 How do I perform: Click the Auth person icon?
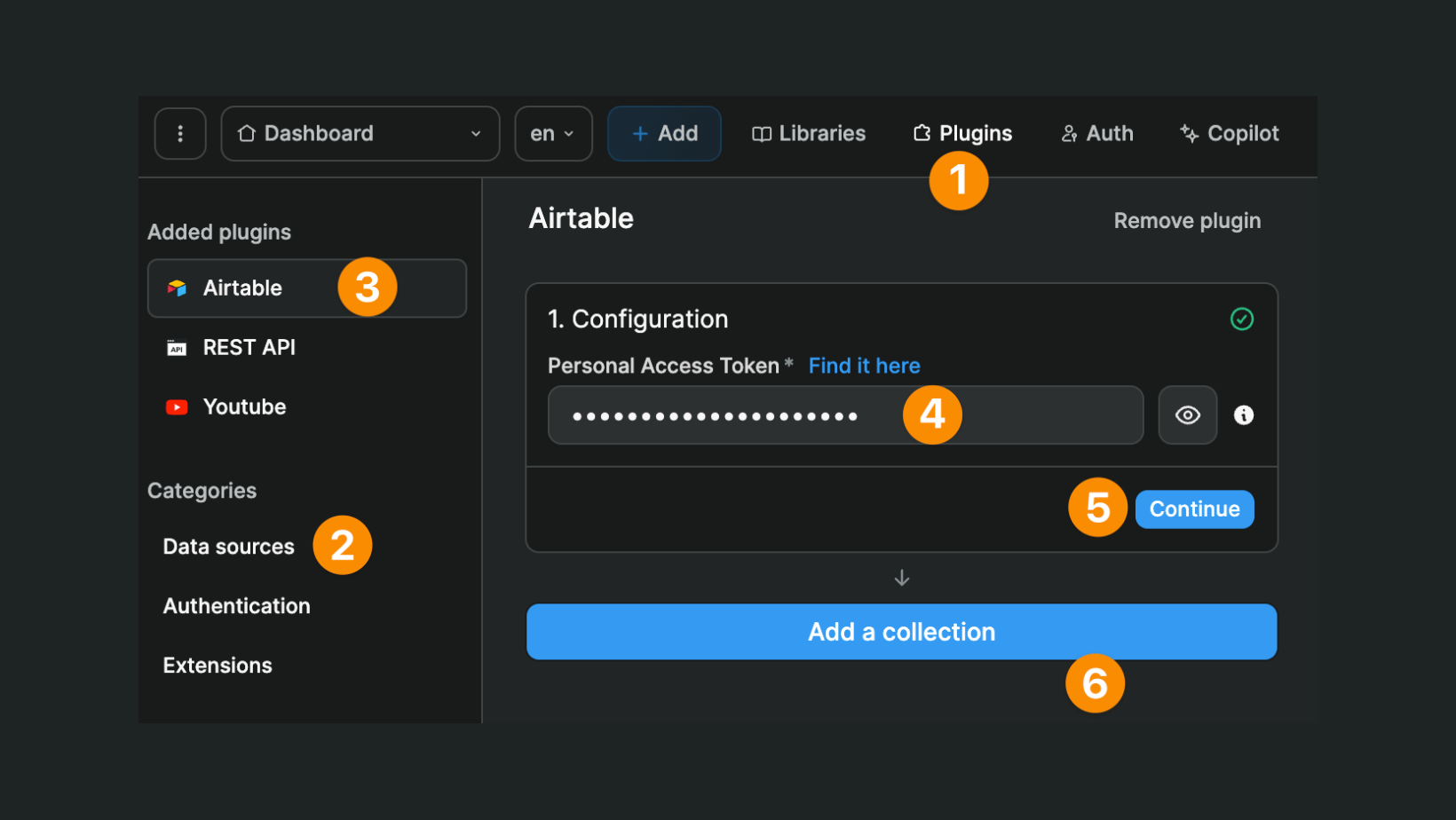point(1069,133)
